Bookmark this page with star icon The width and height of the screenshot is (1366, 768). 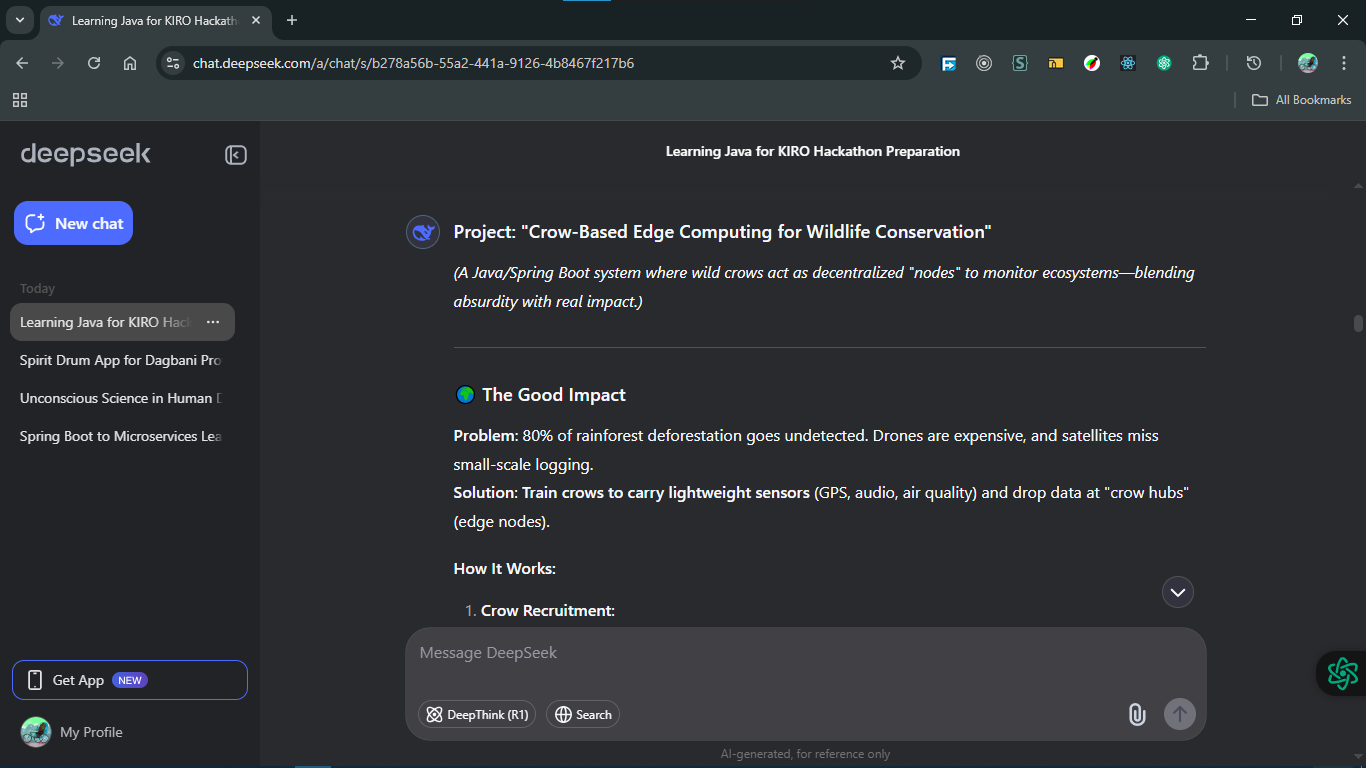(x=898, y=63)
